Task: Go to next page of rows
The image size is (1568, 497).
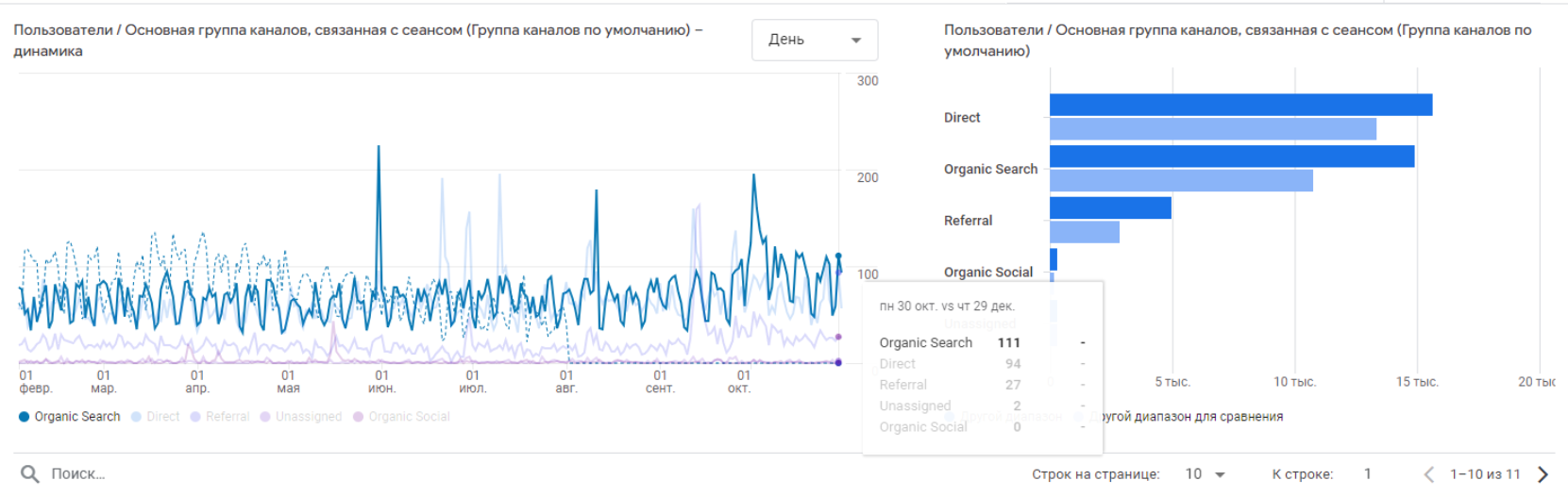Action: pos(1543,474)
